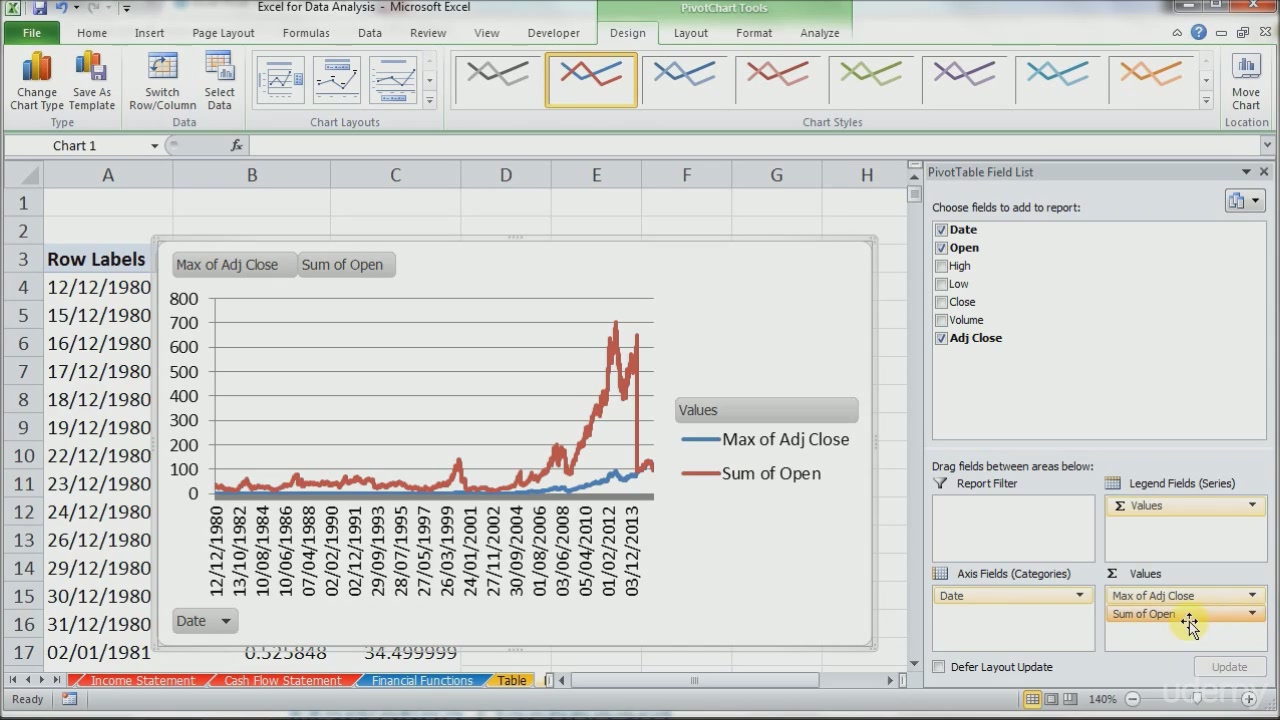The width and height of the screenshot is (1280, 720).
Task: Apply the green line chart style
Action: point(870,80)
